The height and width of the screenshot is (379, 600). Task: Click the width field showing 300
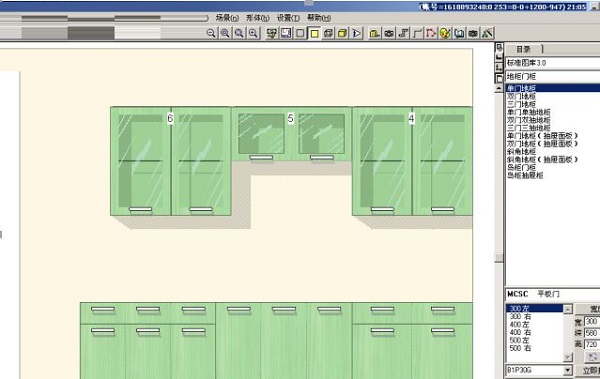[592, 321]
